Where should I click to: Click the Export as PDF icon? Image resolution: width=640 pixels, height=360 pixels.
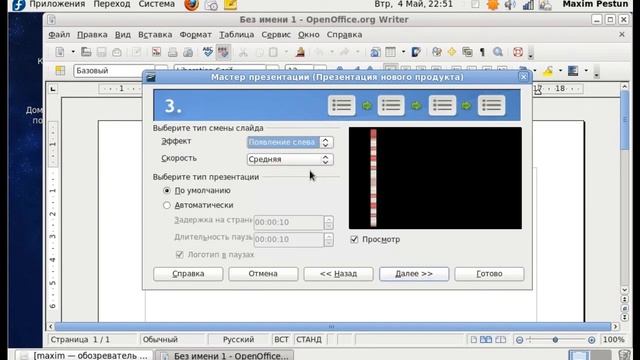point(156,52)
